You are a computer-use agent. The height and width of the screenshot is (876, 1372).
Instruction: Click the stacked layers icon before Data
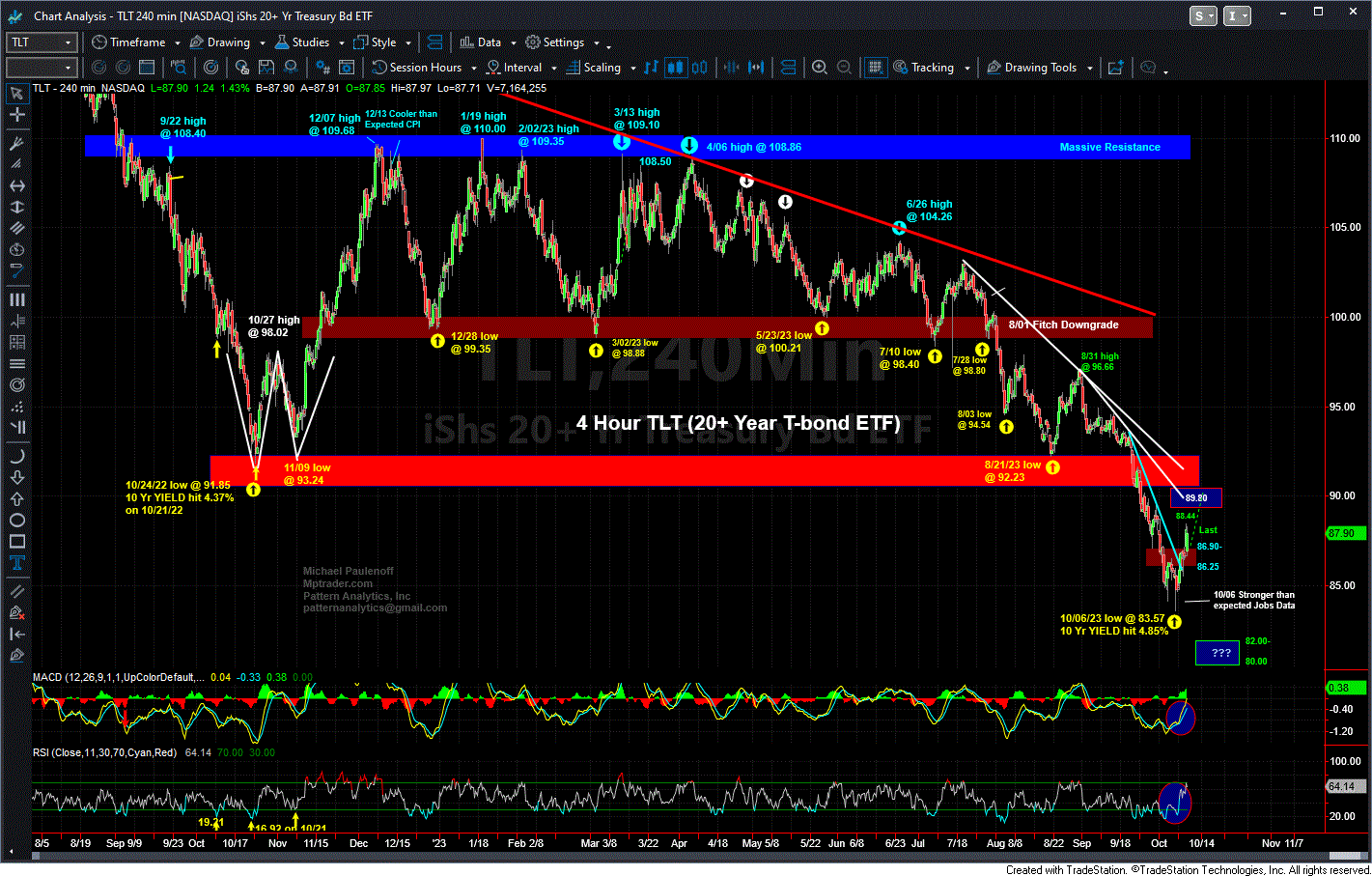tap(434, 42)
